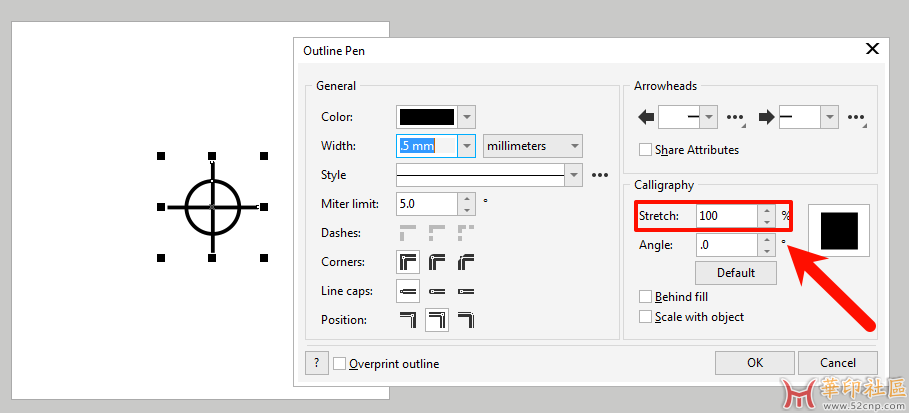Expand the millimeters units dropdown

click(532, 146)
